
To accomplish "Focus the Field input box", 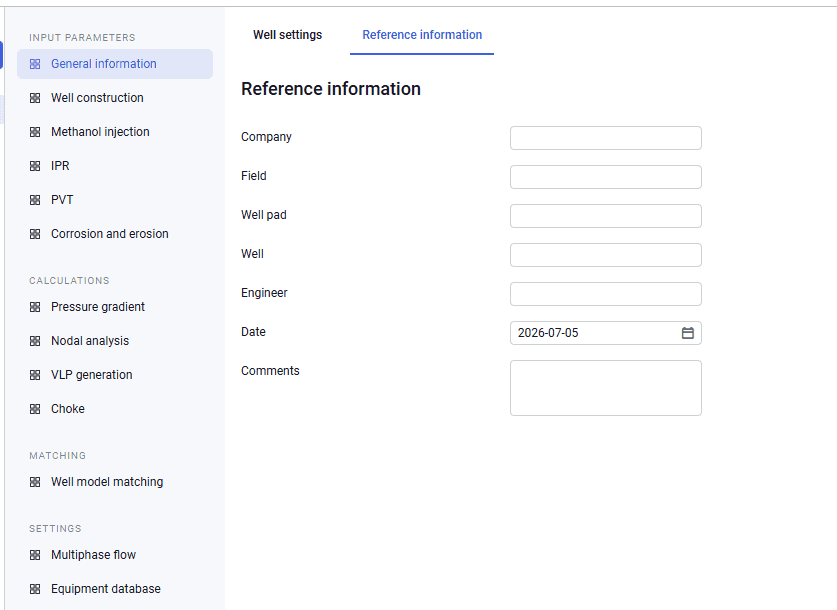I will [x=606, y=177].
